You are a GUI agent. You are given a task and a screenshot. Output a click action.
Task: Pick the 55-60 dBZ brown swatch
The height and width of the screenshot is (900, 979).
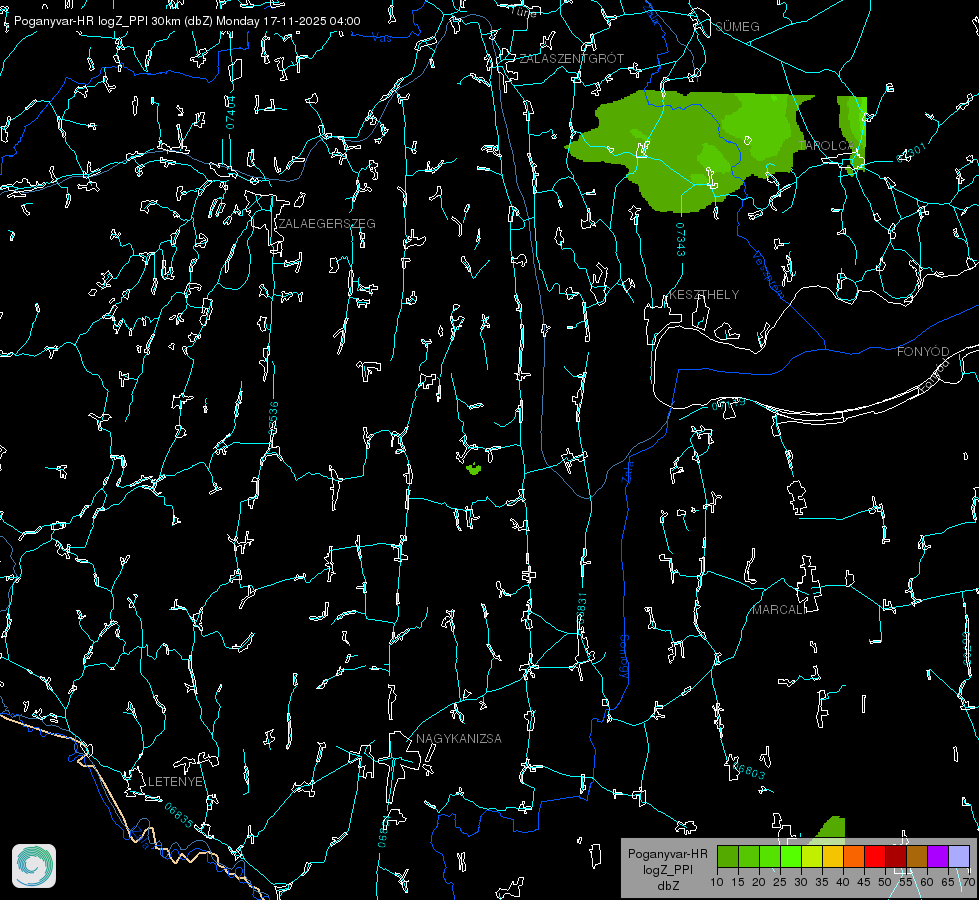(917, 856)
